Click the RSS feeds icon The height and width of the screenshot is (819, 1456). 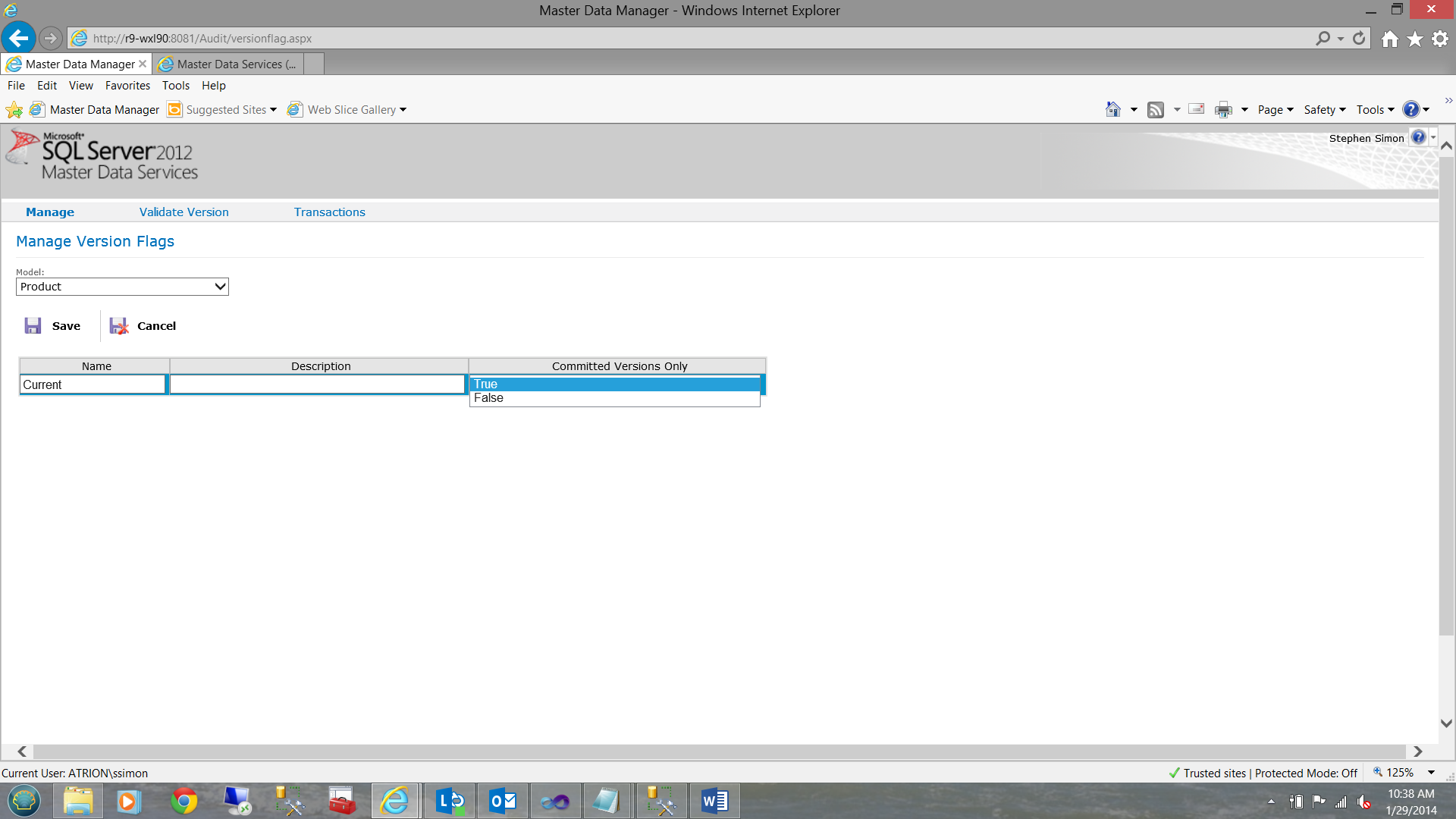tap(1156, 110)
